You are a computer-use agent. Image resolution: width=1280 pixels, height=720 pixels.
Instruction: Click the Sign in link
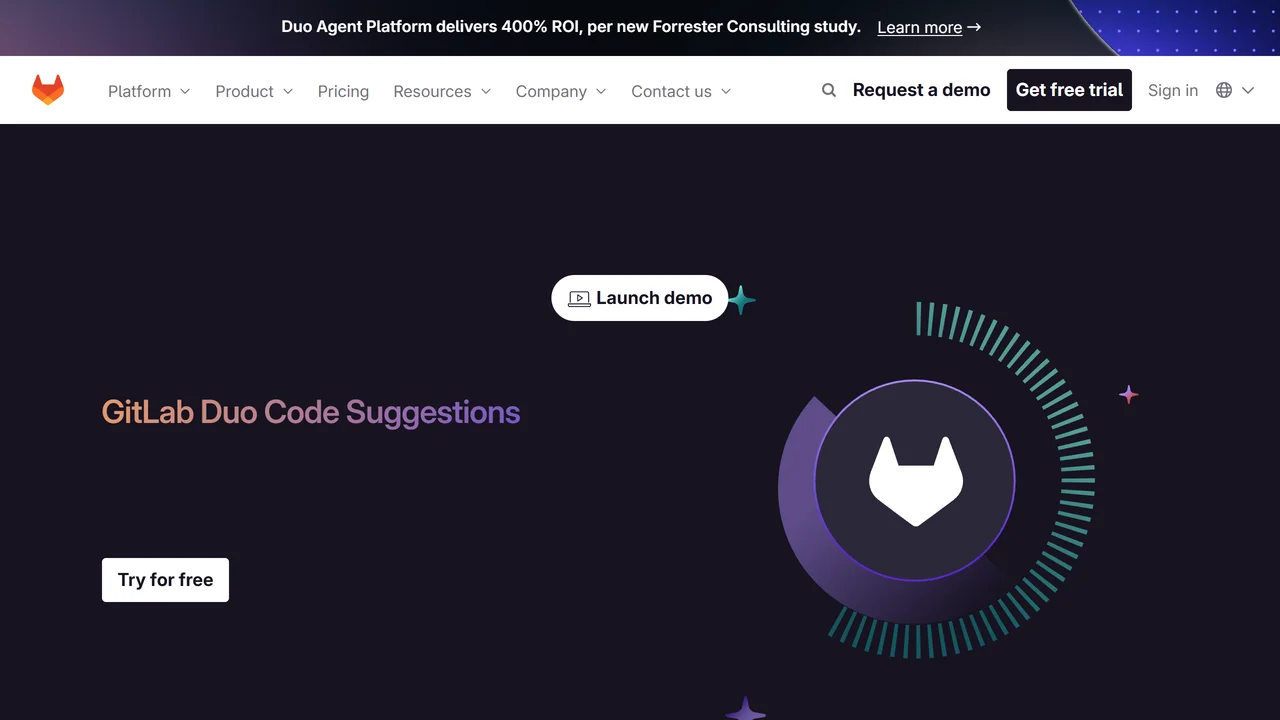1173,90
